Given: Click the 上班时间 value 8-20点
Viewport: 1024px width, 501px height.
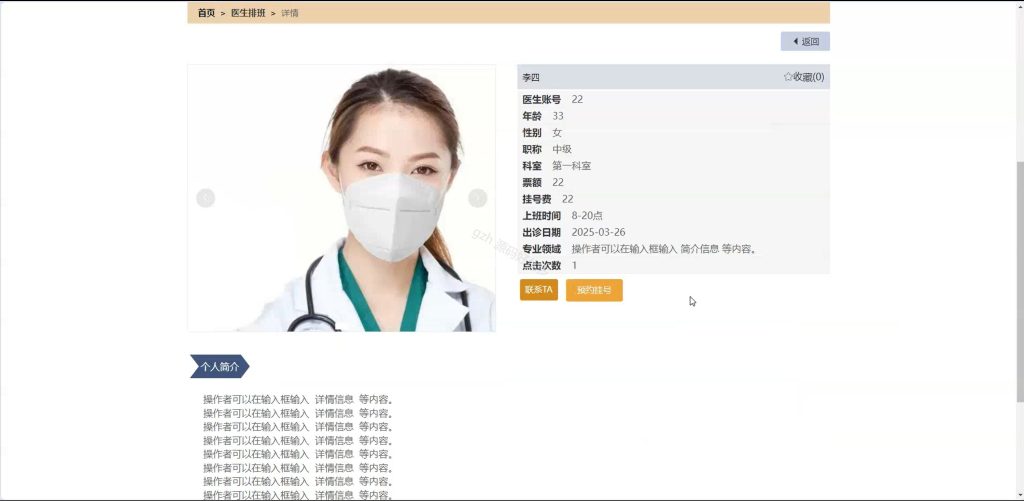Looking at the screenshot, I should pyautogui.click(x=587, y=216).
